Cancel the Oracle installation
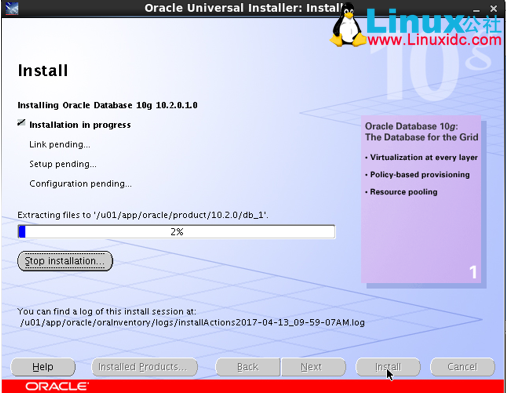The image size is (506, 393). click(x=462, y=367)
